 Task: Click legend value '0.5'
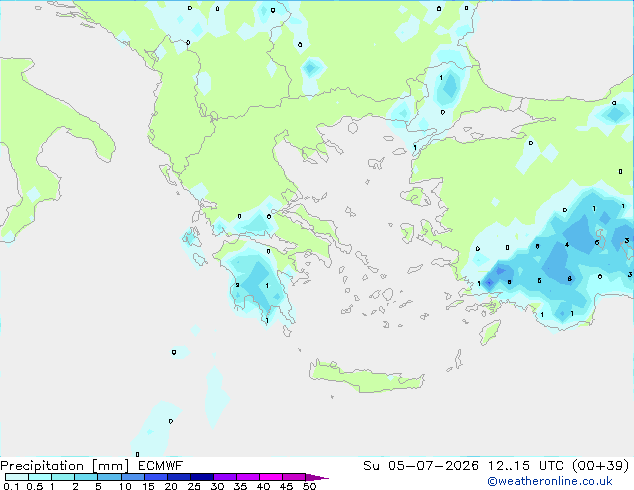click(x=34, y=486)
